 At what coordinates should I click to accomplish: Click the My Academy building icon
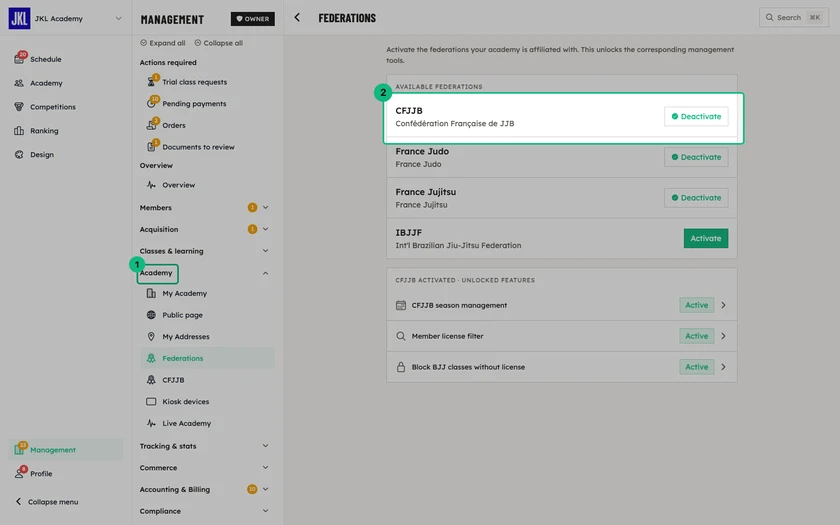coord(151,293)
